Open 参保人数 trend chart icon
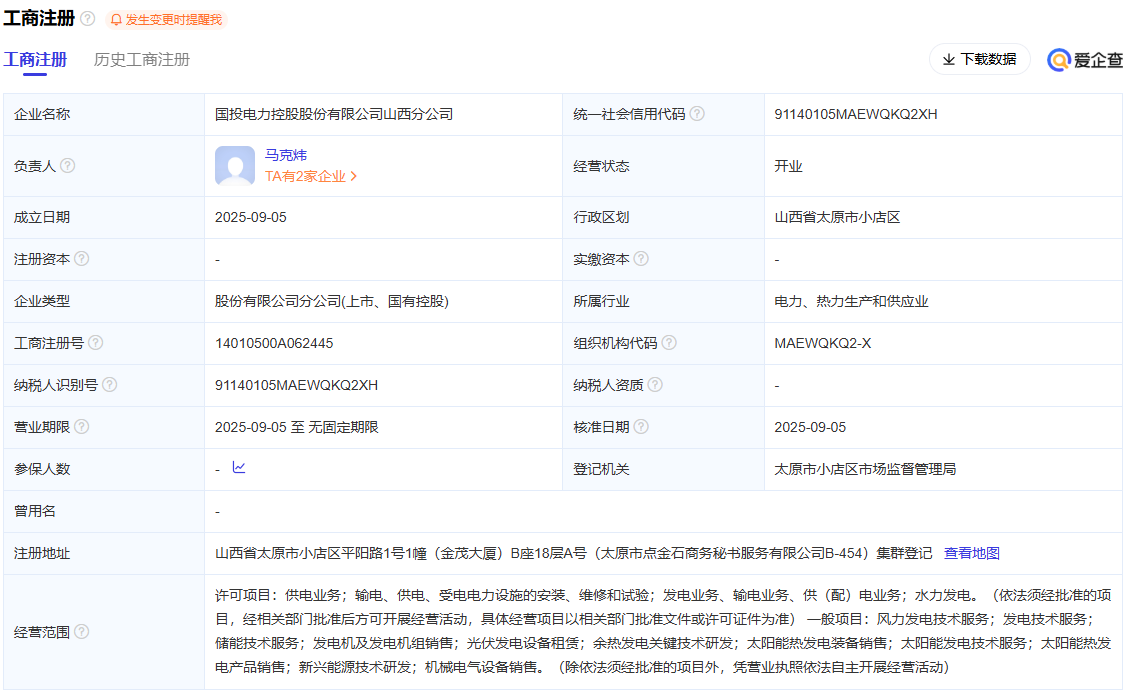 tap(239, 468)
